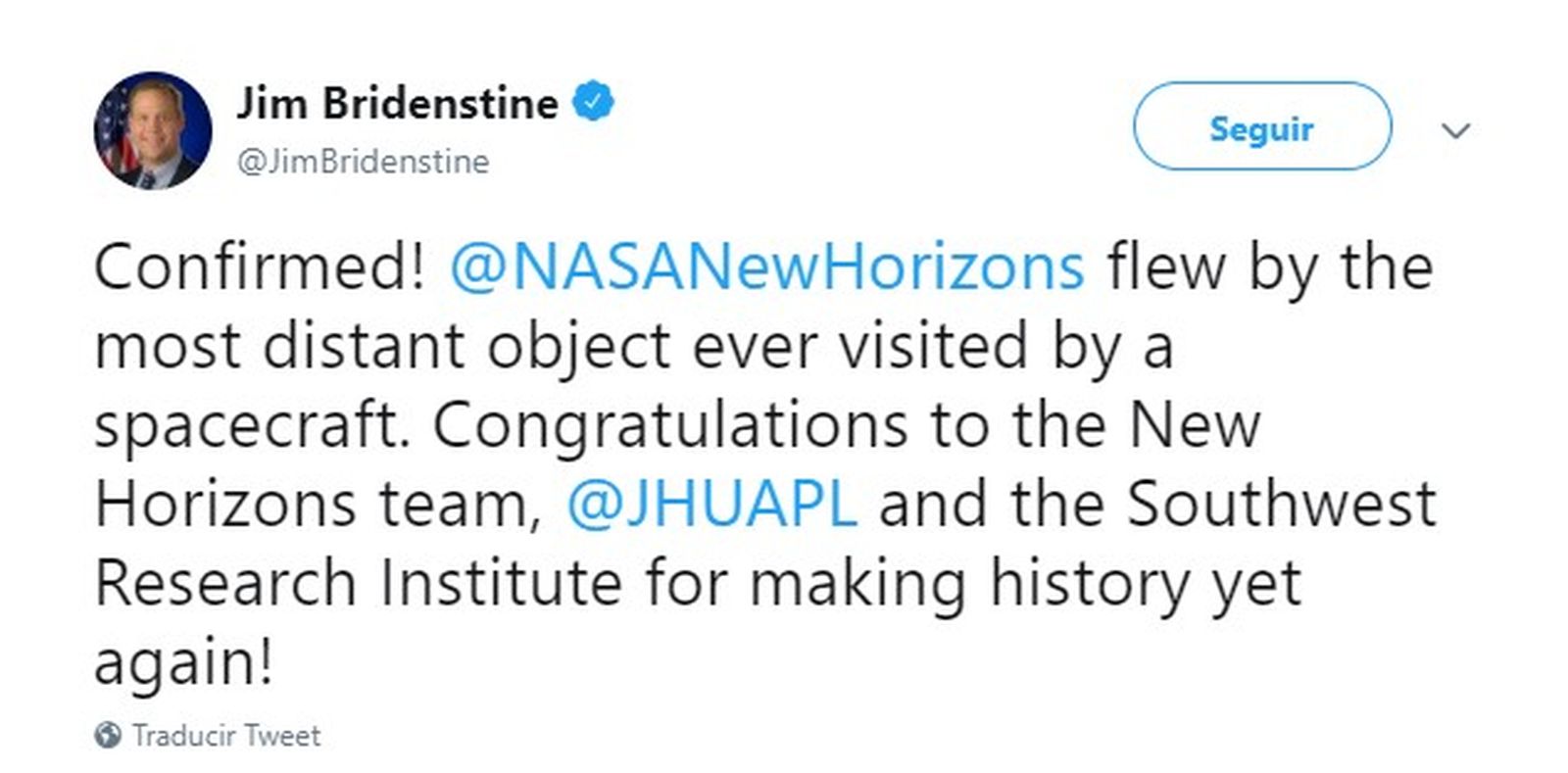Screen dimensions: 1568x773
Task: Click "flew by the" in the tweet
Action: click(1269, 266)
